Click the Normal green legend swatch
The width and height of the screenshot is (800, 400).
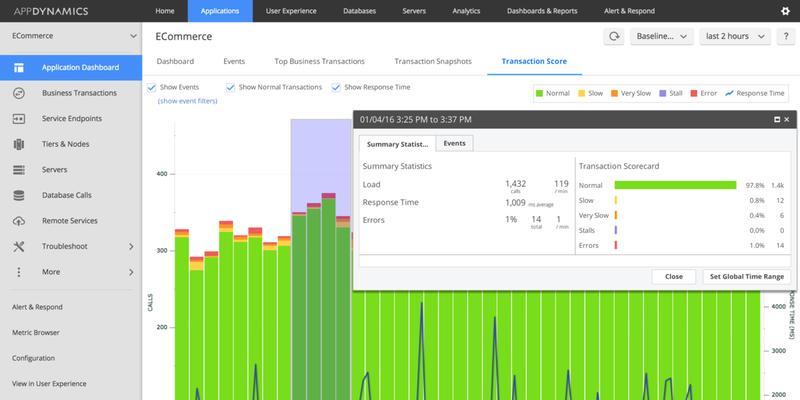tap(539, 93)
